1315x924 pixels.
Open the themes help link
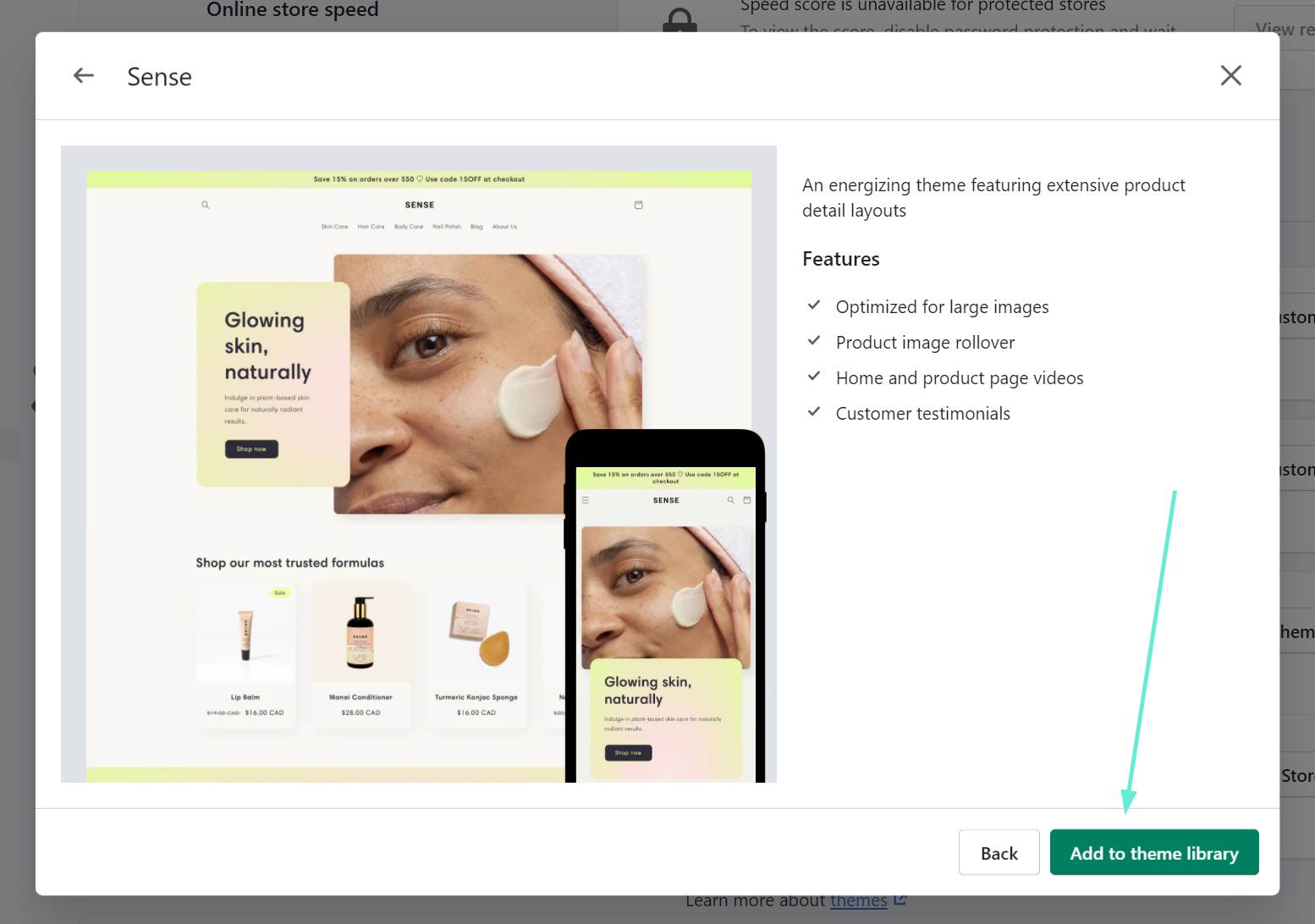pos(858,901)
